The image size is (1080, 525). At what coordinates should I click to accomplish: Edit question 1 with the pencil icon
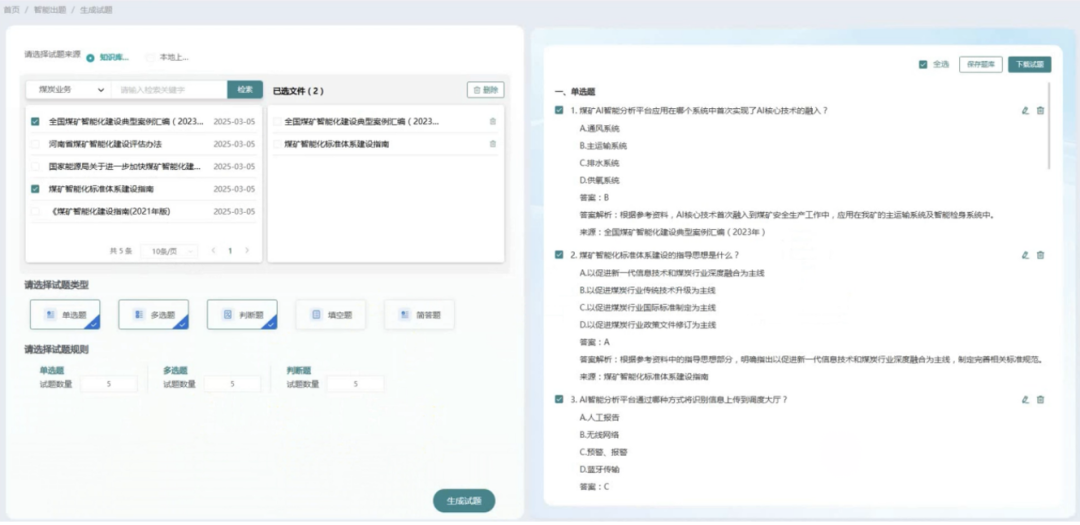[x=1025, y=110]
